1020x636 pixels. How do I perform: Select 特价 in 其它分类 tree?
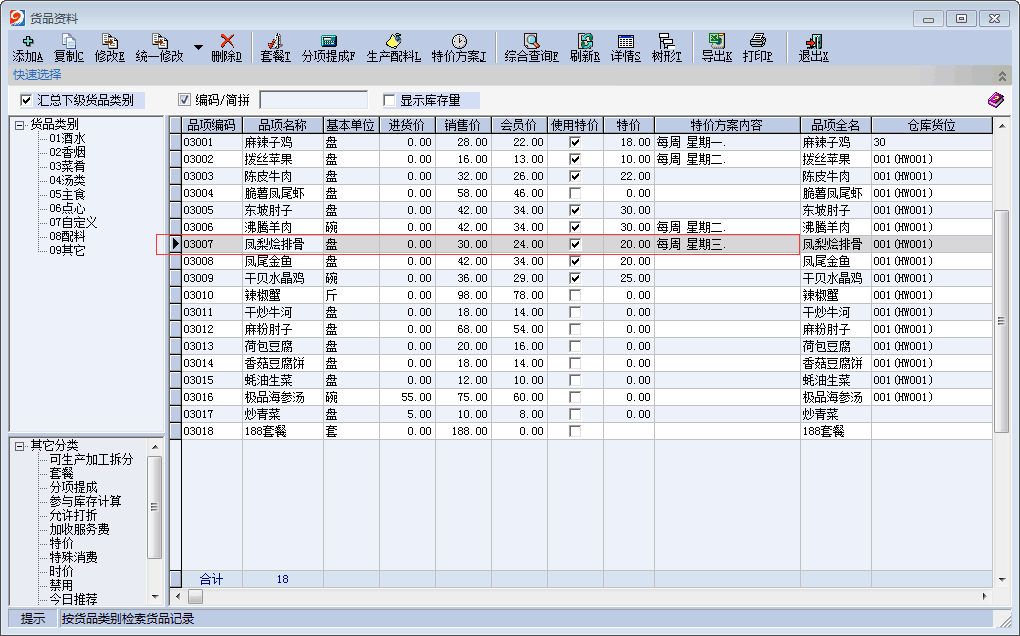click(x=61, y=543)
